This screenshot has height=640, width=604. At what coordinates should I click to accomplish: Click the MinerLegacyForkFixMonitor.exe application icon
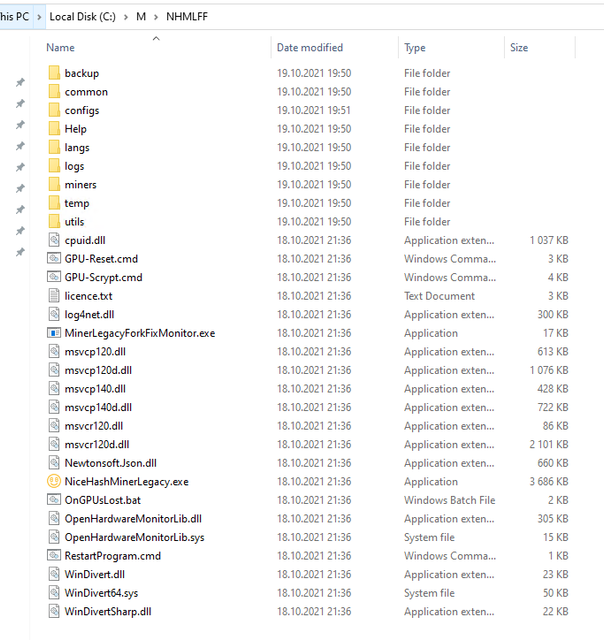[54, 333]
